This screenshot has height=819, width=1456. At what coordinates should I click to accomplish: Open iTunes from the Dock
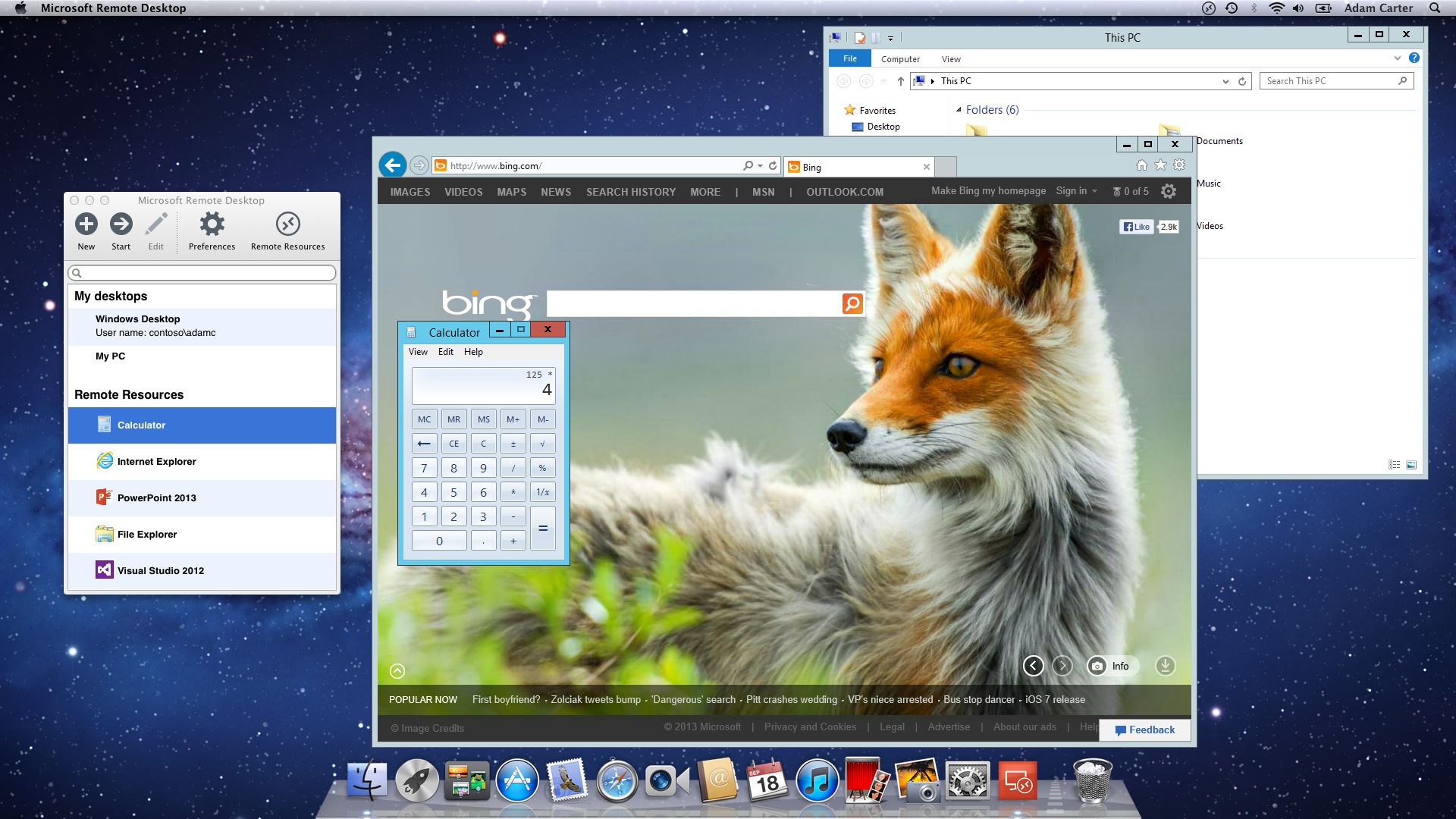pyautogui.click(x=817, y=780)
